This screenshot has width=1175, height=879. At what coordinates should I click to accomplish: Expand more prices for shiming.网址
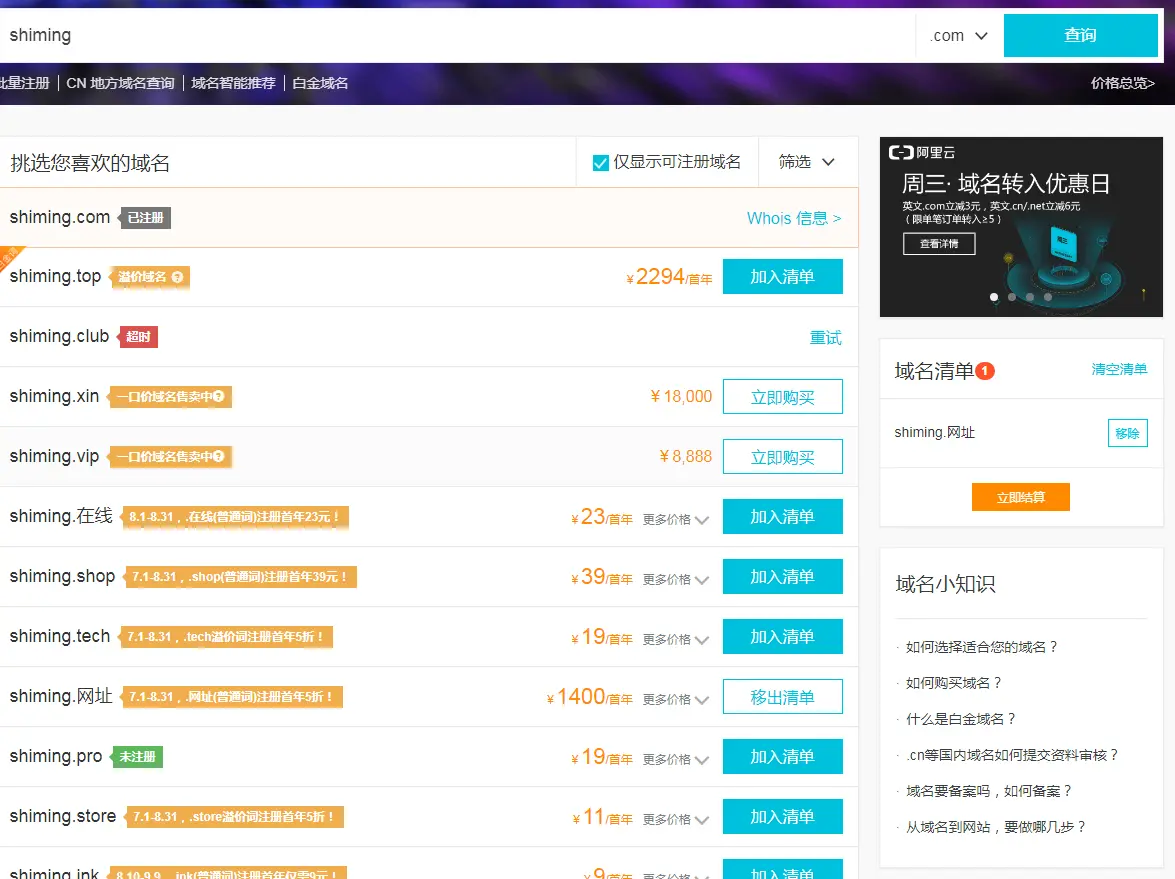click(675, 699)
